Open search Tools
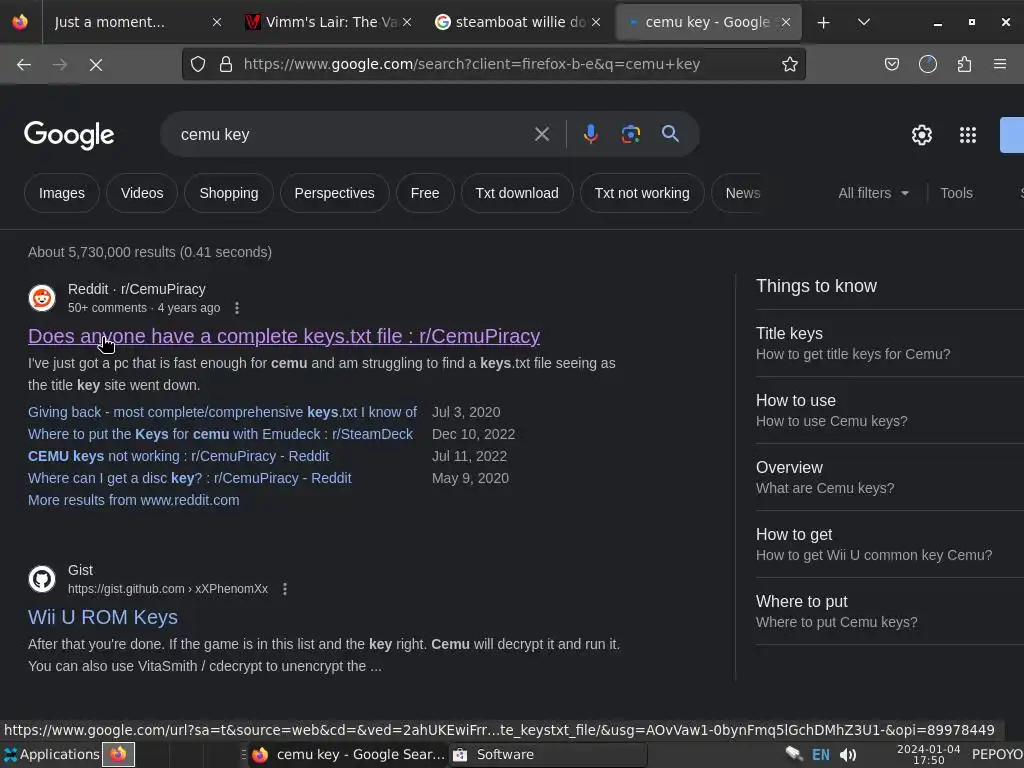 click(x=956, y=193)
